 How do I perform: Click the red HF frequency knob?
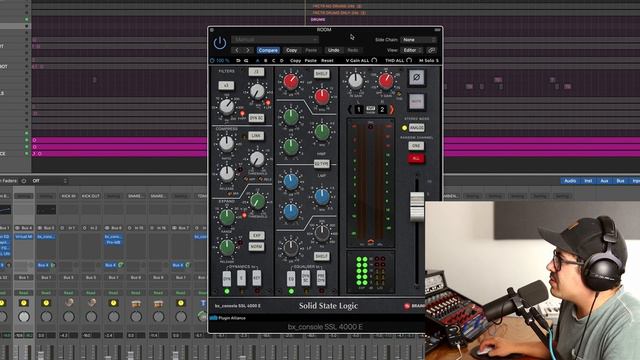tap(322, 97)
